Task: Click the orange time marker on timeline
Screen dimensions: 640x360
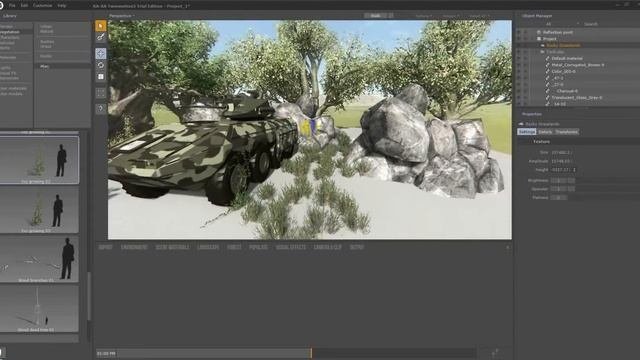Action: 311,353
